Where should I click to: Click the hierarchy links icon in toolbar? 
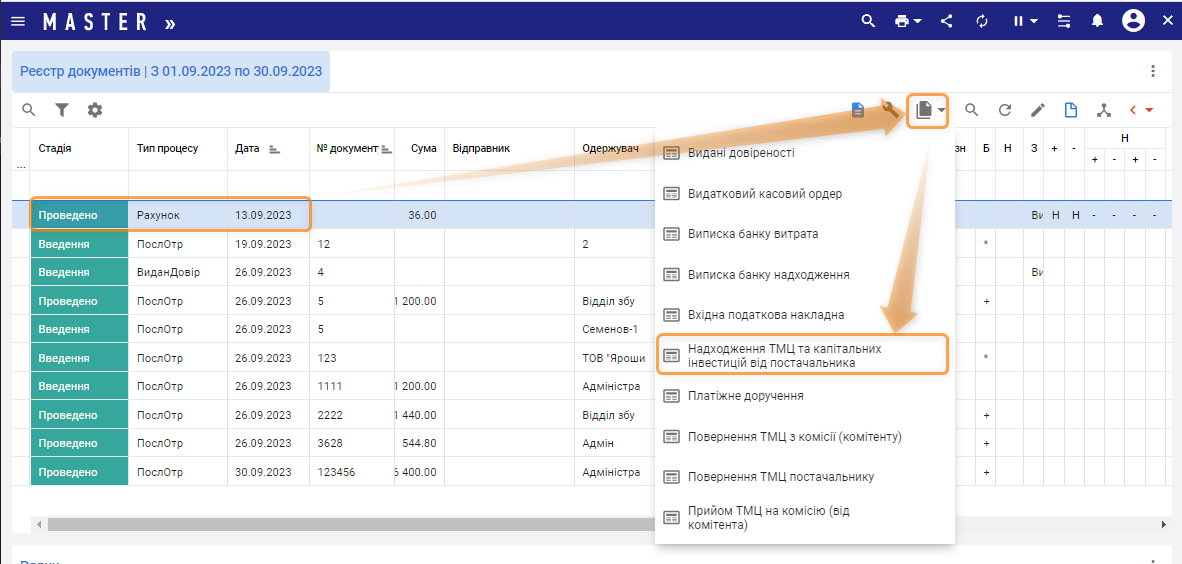pyautogui.click(x=1103, y=110)
